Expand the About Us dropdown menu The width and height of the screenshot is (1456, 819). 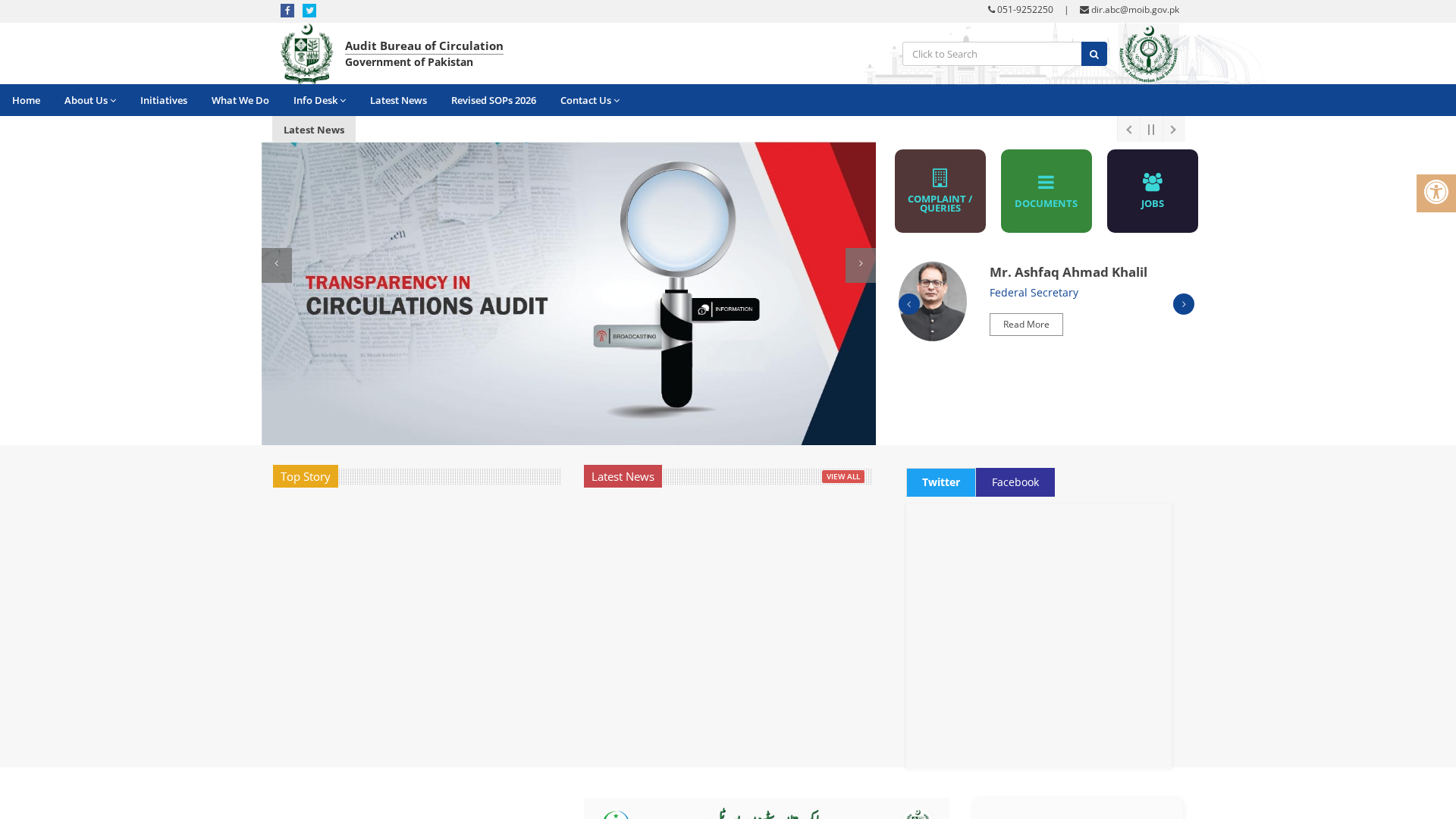pos(90,100)
